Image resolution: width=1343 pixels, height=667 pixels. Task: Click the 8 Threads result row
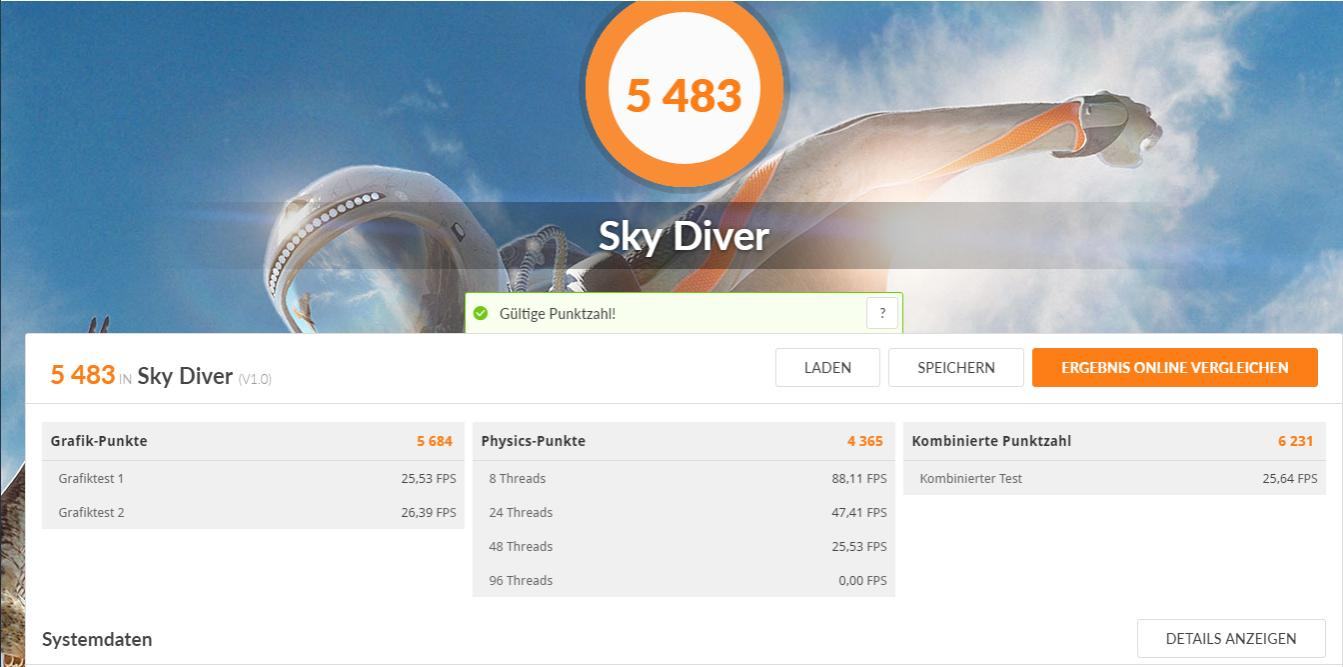pos(684,478)
